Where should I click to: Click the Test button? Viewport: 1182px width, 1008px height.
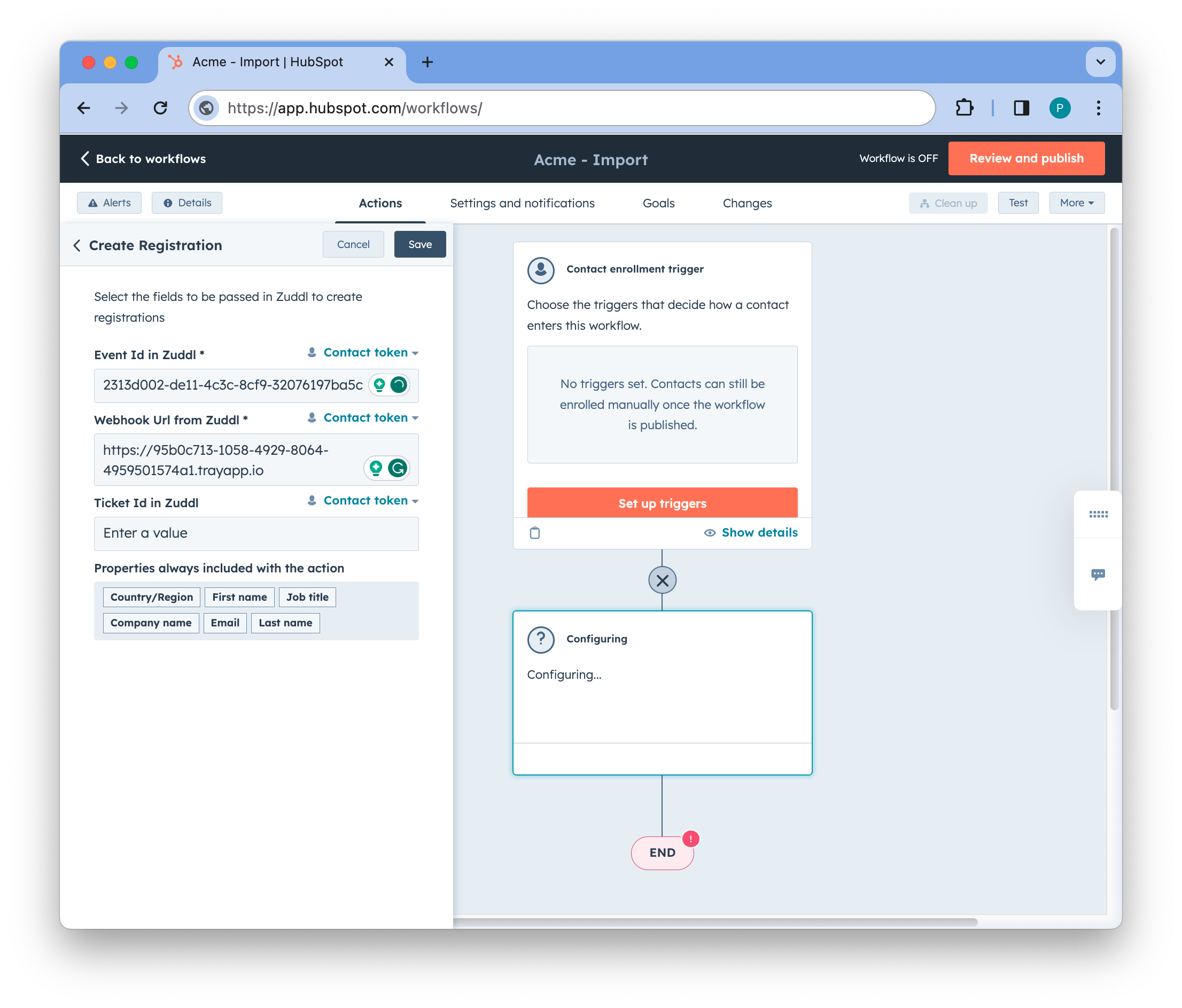coord(1018,203)
